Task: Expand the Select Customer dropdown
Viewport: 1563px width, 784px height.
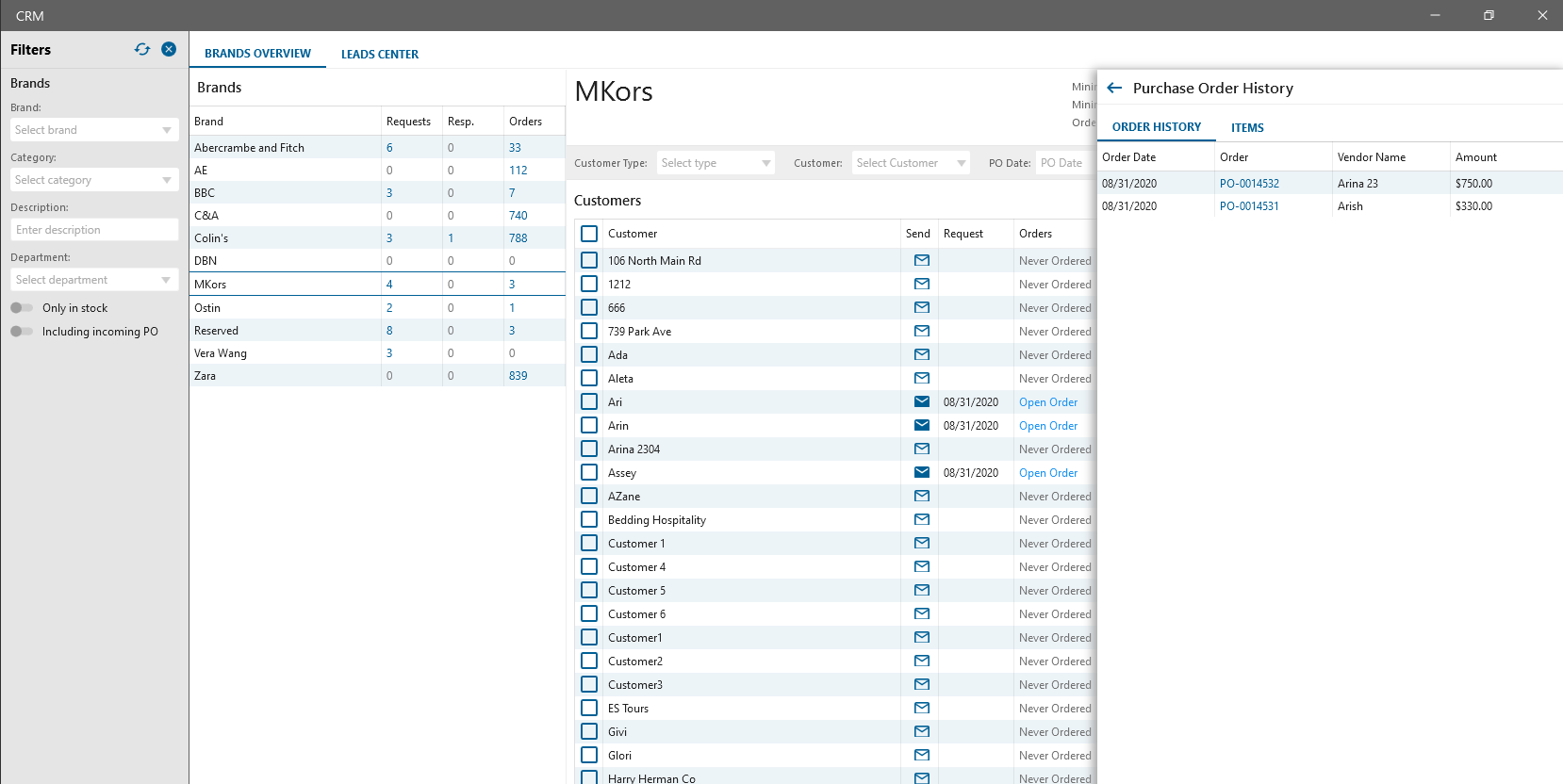Action: [x=911, y=163]
